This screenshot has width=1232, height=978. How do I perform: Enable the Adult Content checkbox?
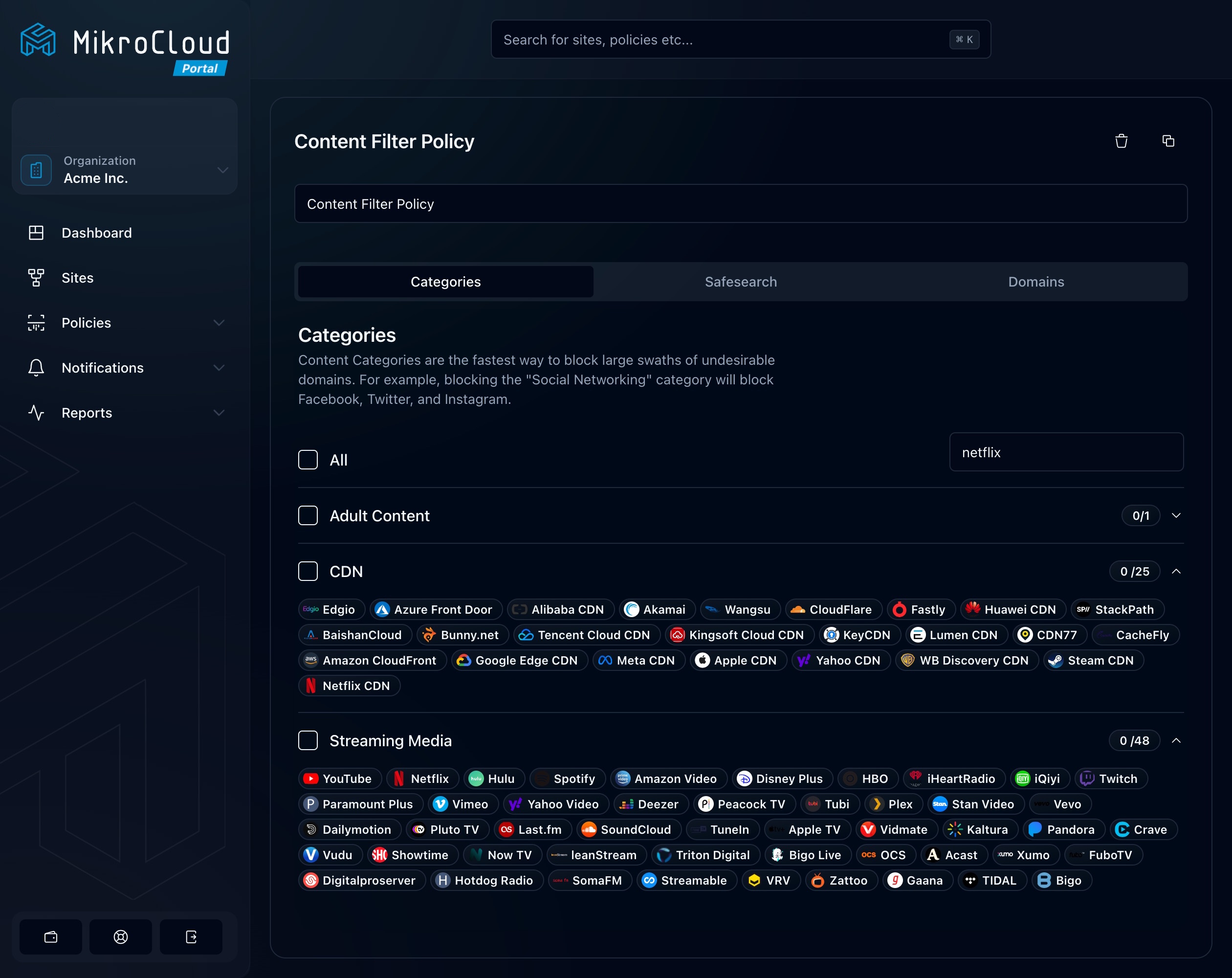pos(308,515)
